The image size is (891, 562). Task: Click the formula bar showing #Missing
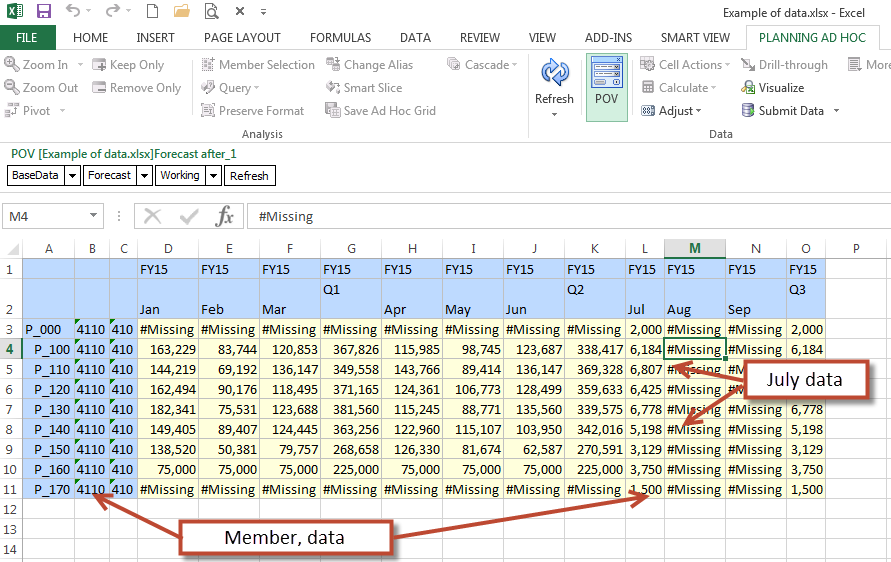click(x=568, y=217)
